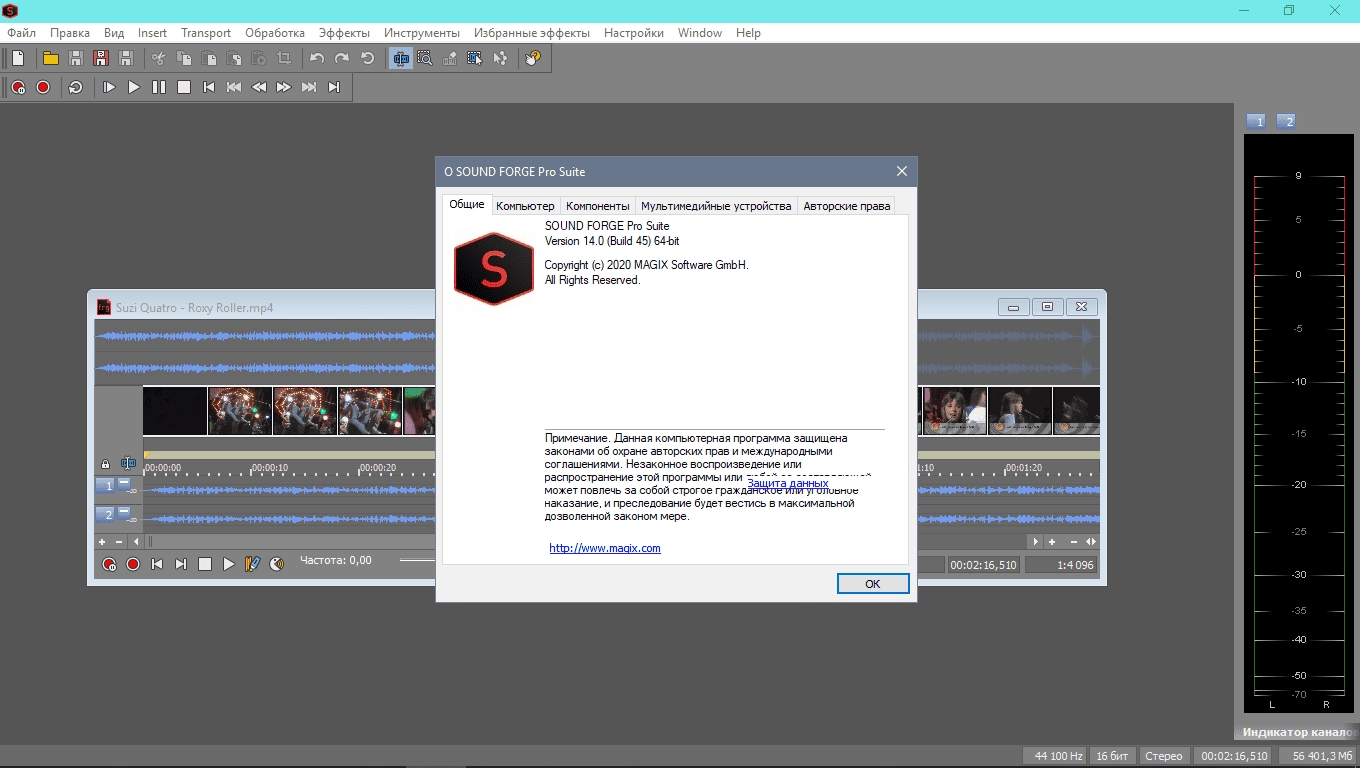The width and height of the screenshot is (1360, 768).
Task: Click the Record button in data window transport
Action: click(133, 564)
